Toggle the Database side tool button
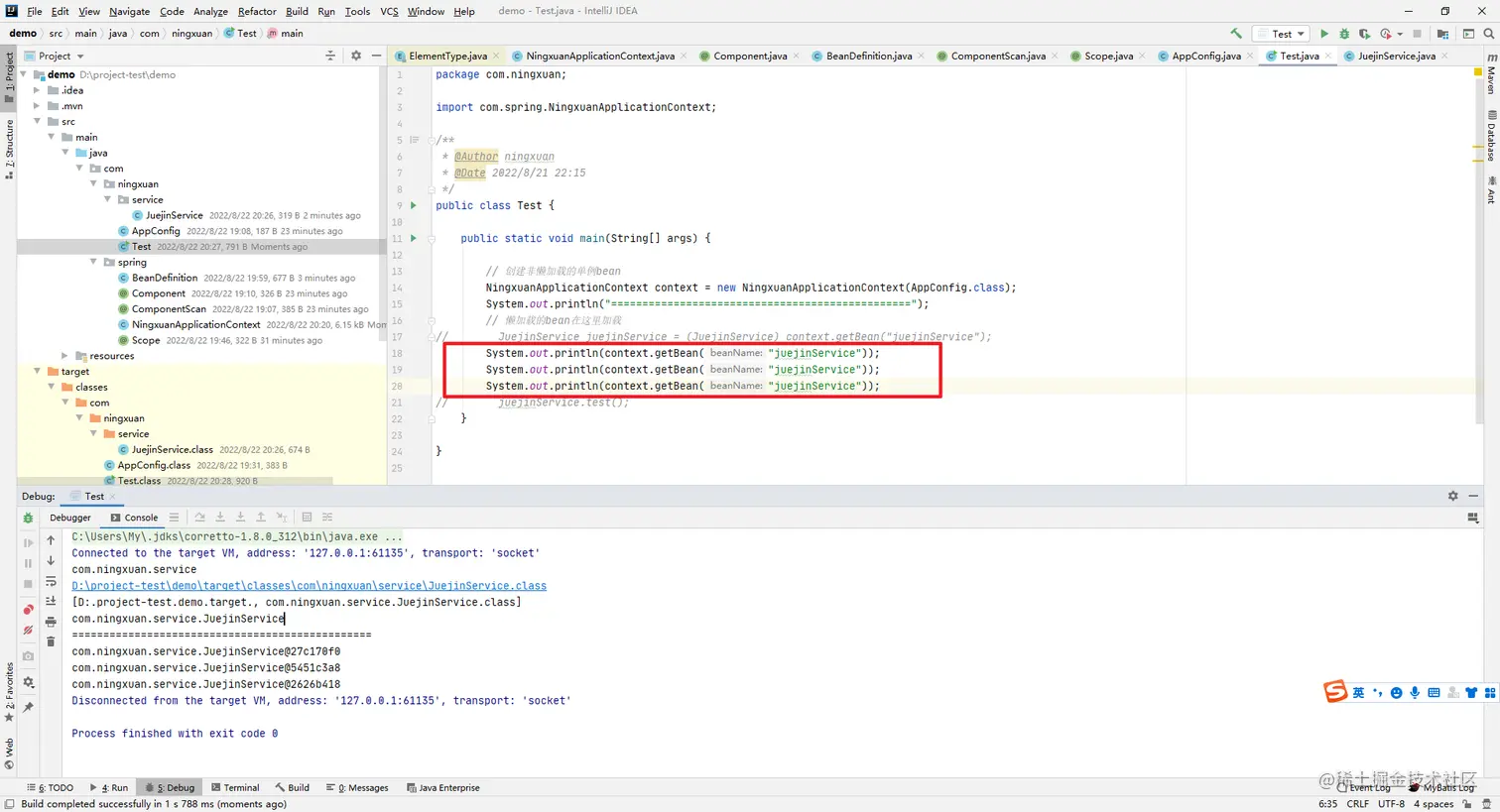1500x812 pixels. pos(1490,137)
